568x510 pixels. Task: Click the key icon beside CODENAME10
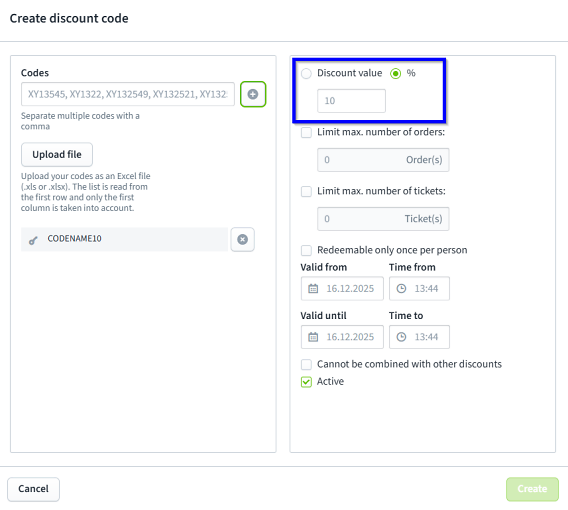[33, 240]
